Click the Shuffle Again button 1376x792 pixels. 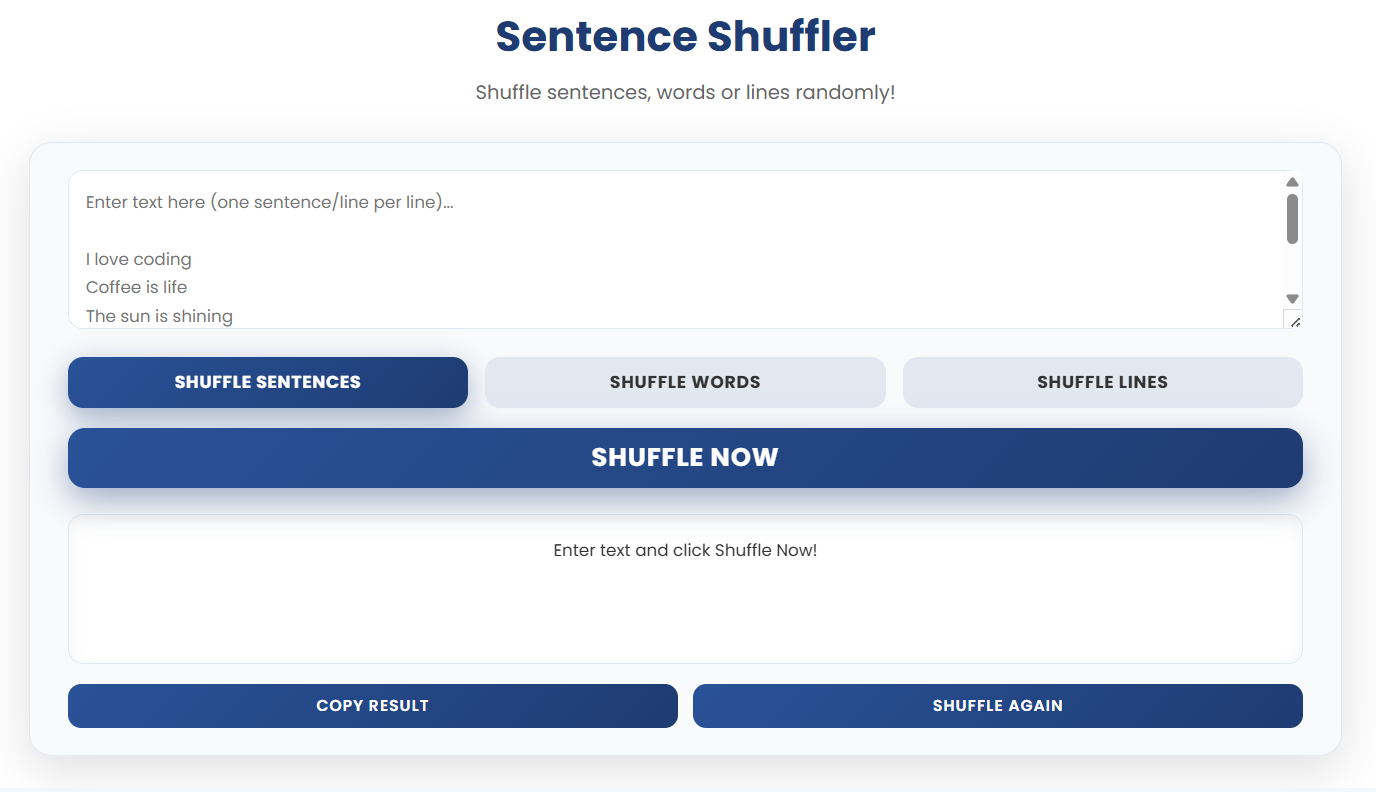click(x=997, y=706)
